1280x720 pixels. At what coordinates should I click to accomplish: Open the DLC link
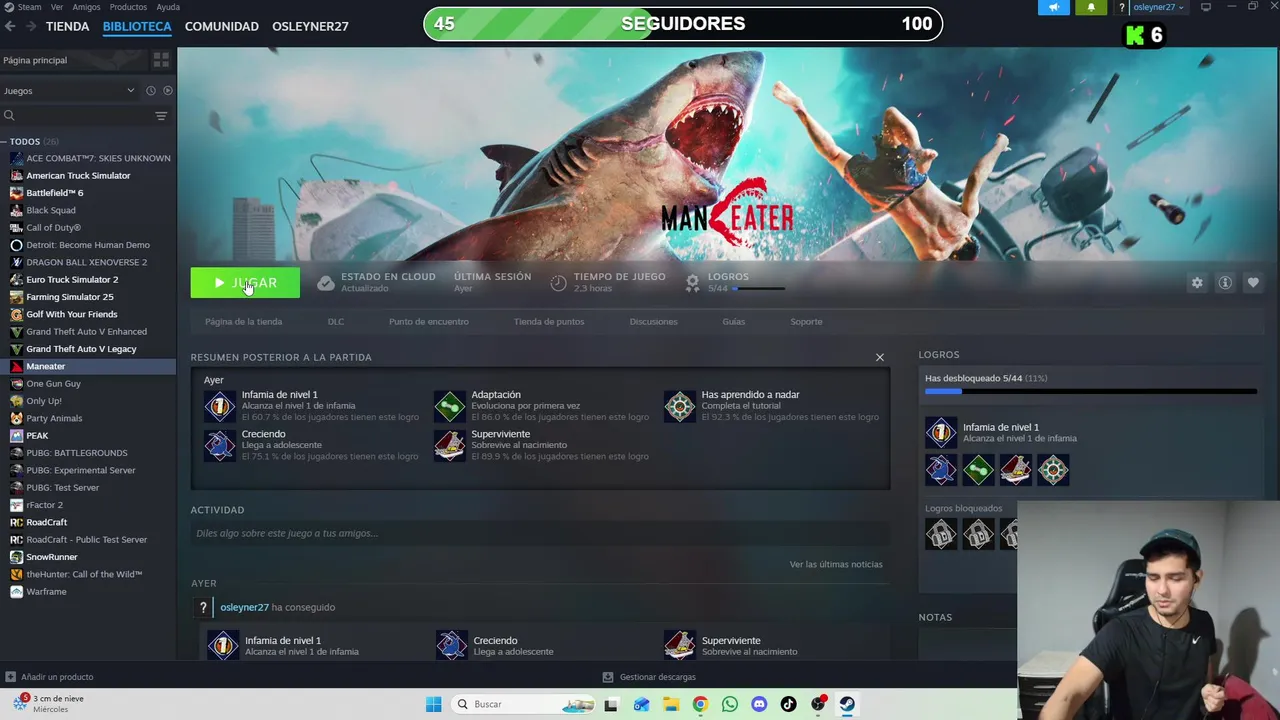[x=336, y=322]
